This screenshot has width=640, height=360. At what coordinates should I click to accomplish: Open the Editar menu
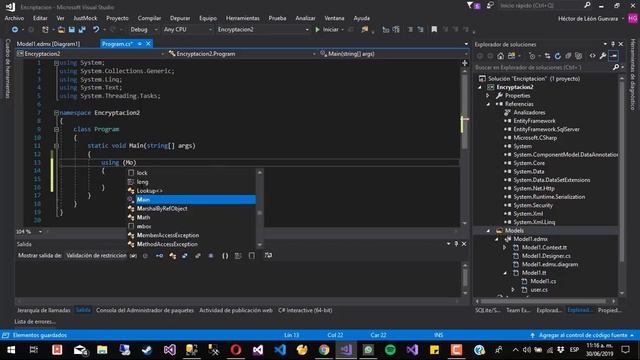click(40, 18)
